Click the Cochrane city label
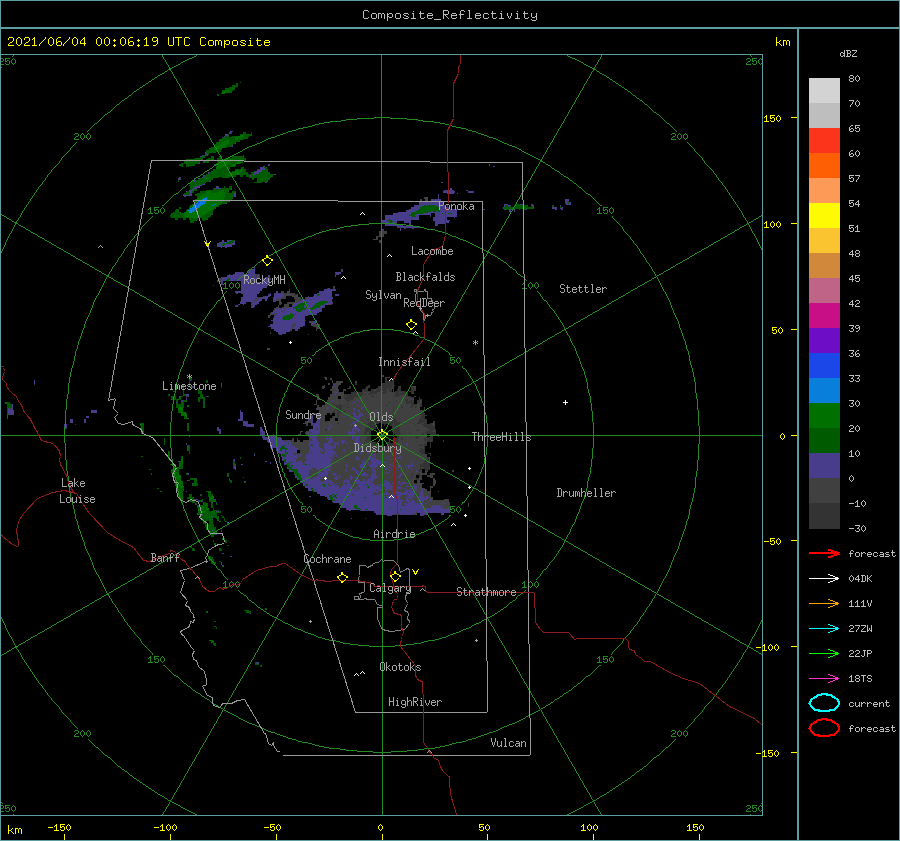The image size is (900, 841). (327, 559)
